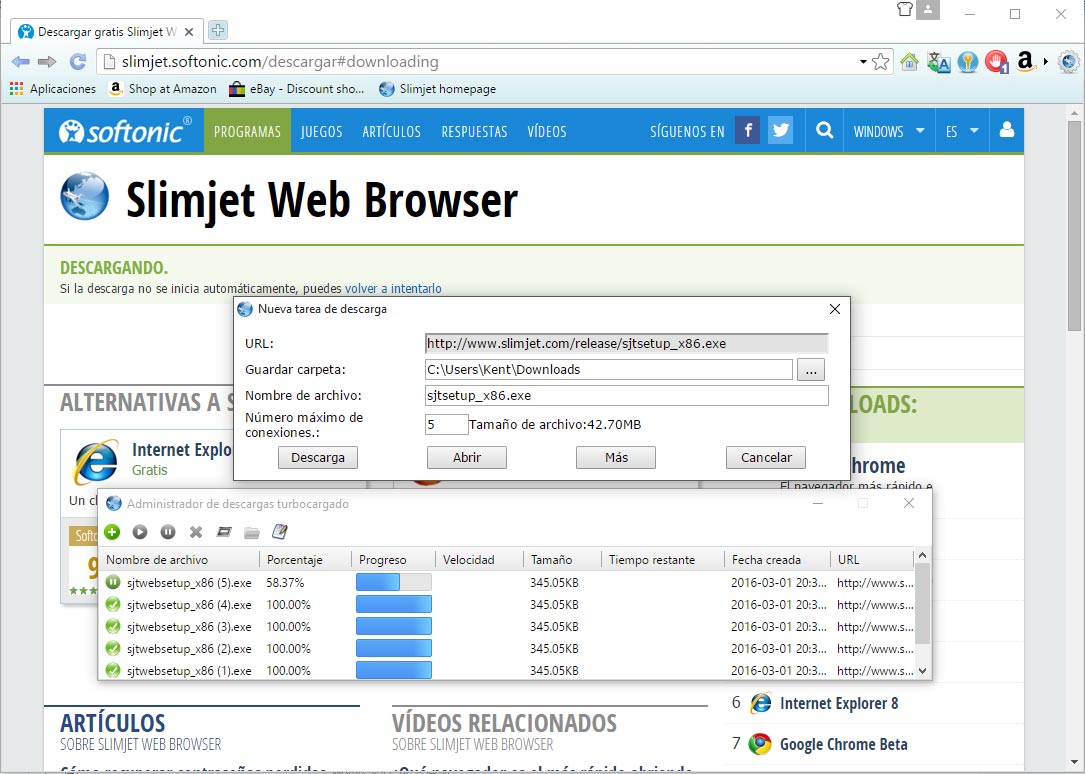
Task: Click download list scrollbar down arrow
Action: tap(922, 670)
